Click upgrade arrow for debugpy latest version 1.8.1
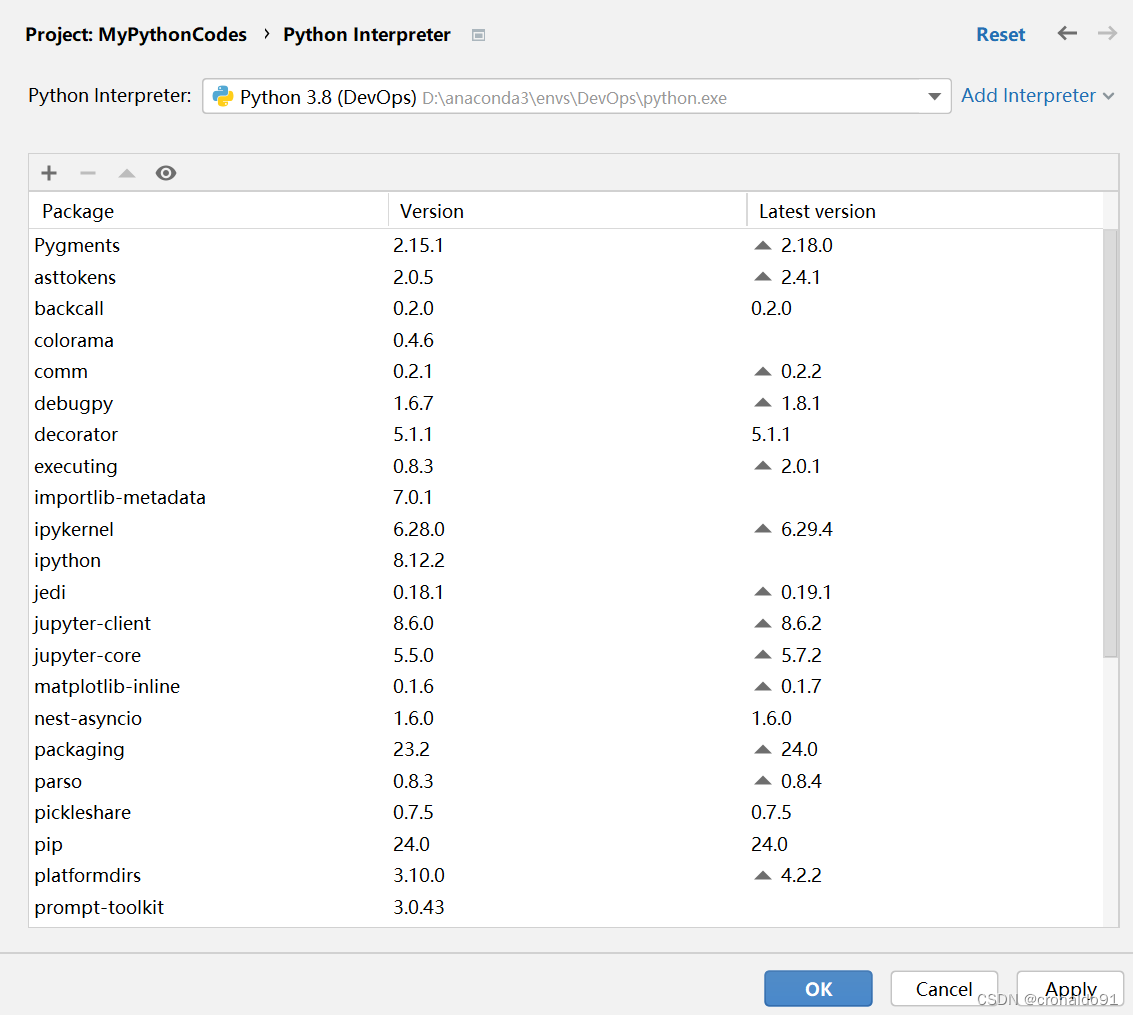 (762, 403)
